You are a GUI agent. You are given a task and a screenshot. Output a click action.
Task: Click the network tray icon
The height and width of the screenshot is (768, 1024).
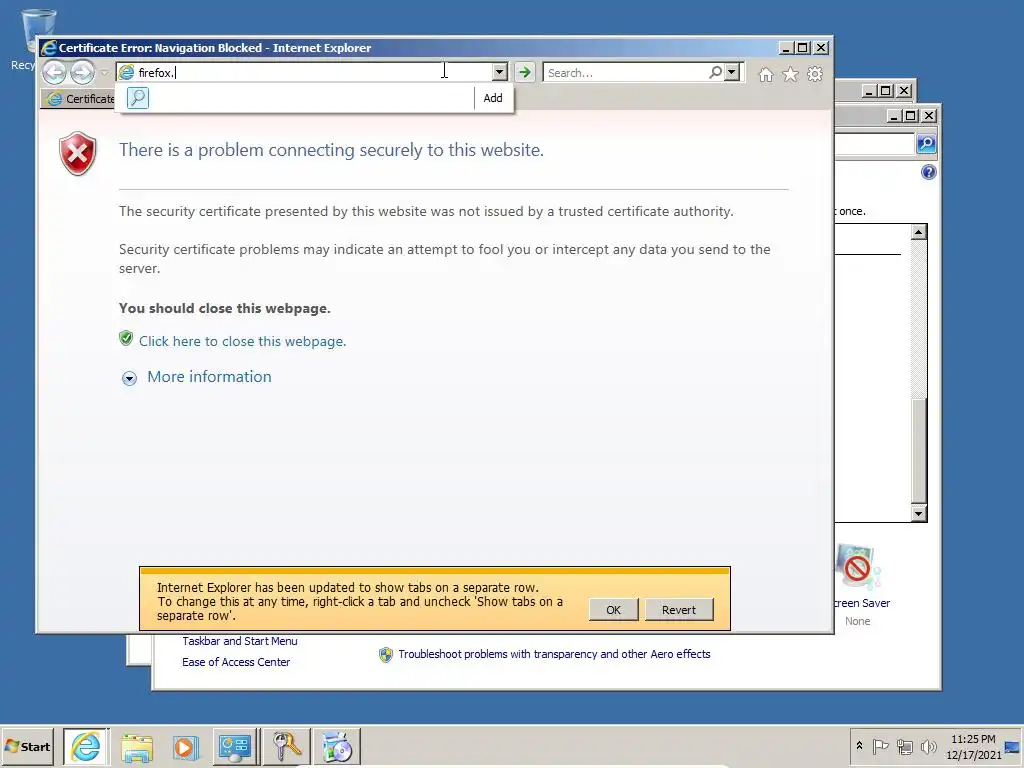point(904,746)
